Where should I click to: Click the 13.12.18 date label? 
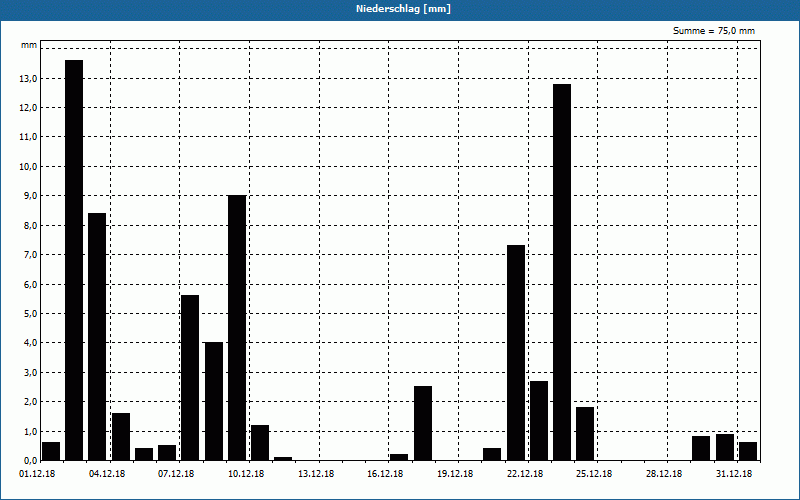[x=316, y=474]
